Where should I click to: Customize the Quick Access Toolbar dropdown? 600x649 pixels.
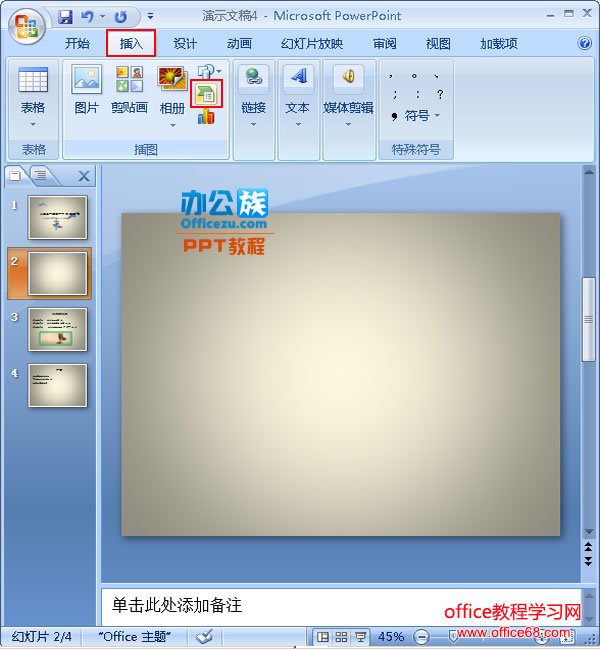(x=150, y=17)
